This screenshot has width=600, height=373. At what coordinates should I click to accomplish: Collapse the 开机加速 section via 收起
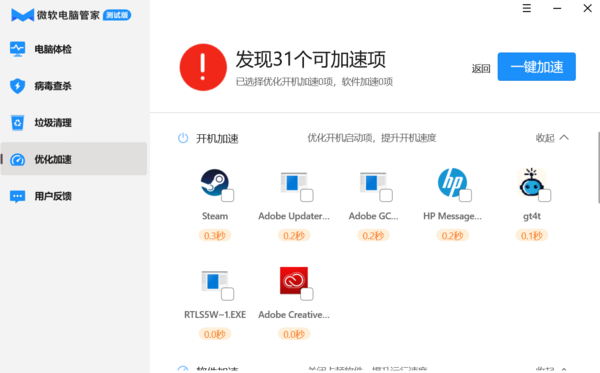(x=552, y=138)
